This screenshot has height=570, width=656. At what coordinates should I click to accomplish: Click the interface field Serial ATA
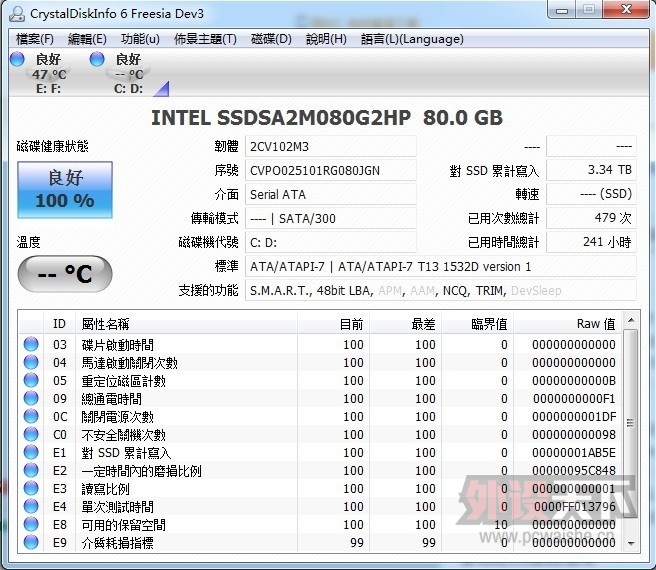tap(331, 195)
